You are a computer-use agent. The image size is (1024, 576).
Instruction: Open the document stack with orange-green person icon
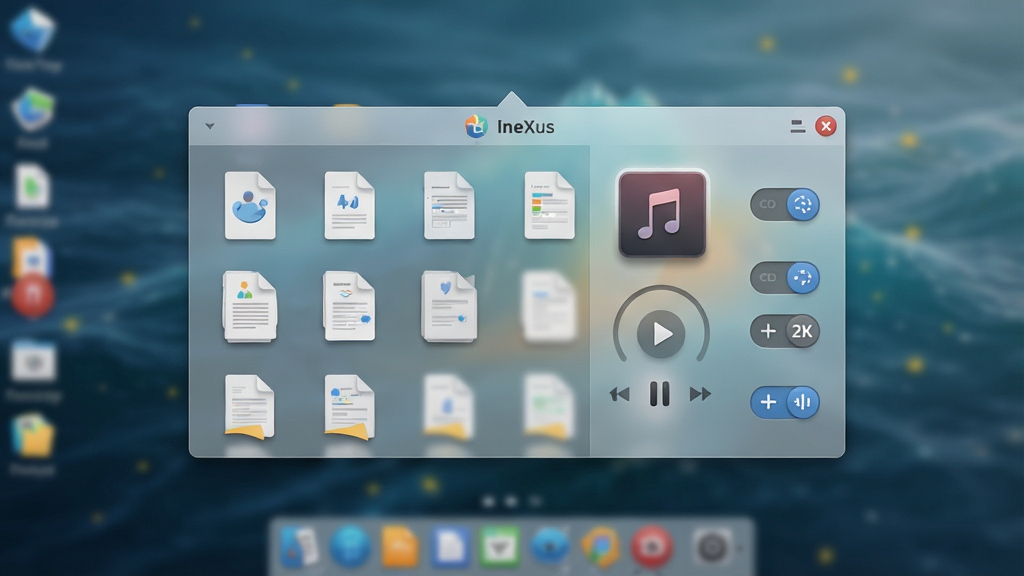point(249,306)
